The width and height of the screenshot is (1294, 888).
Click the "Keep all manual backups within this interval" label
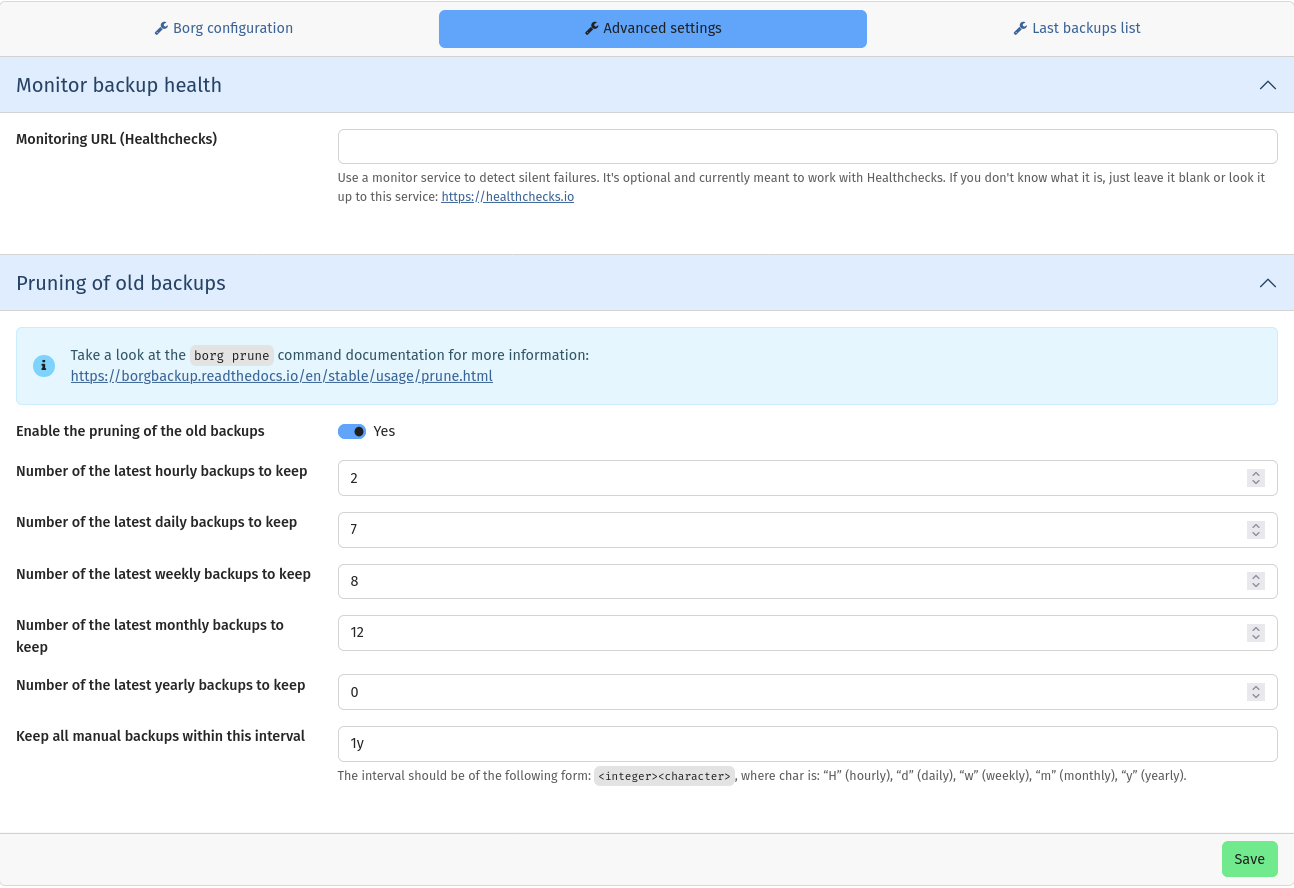(x=160, y=736)
